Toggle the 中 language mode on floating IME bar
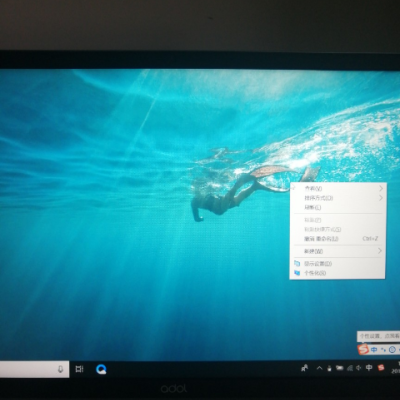 [374, 349]
